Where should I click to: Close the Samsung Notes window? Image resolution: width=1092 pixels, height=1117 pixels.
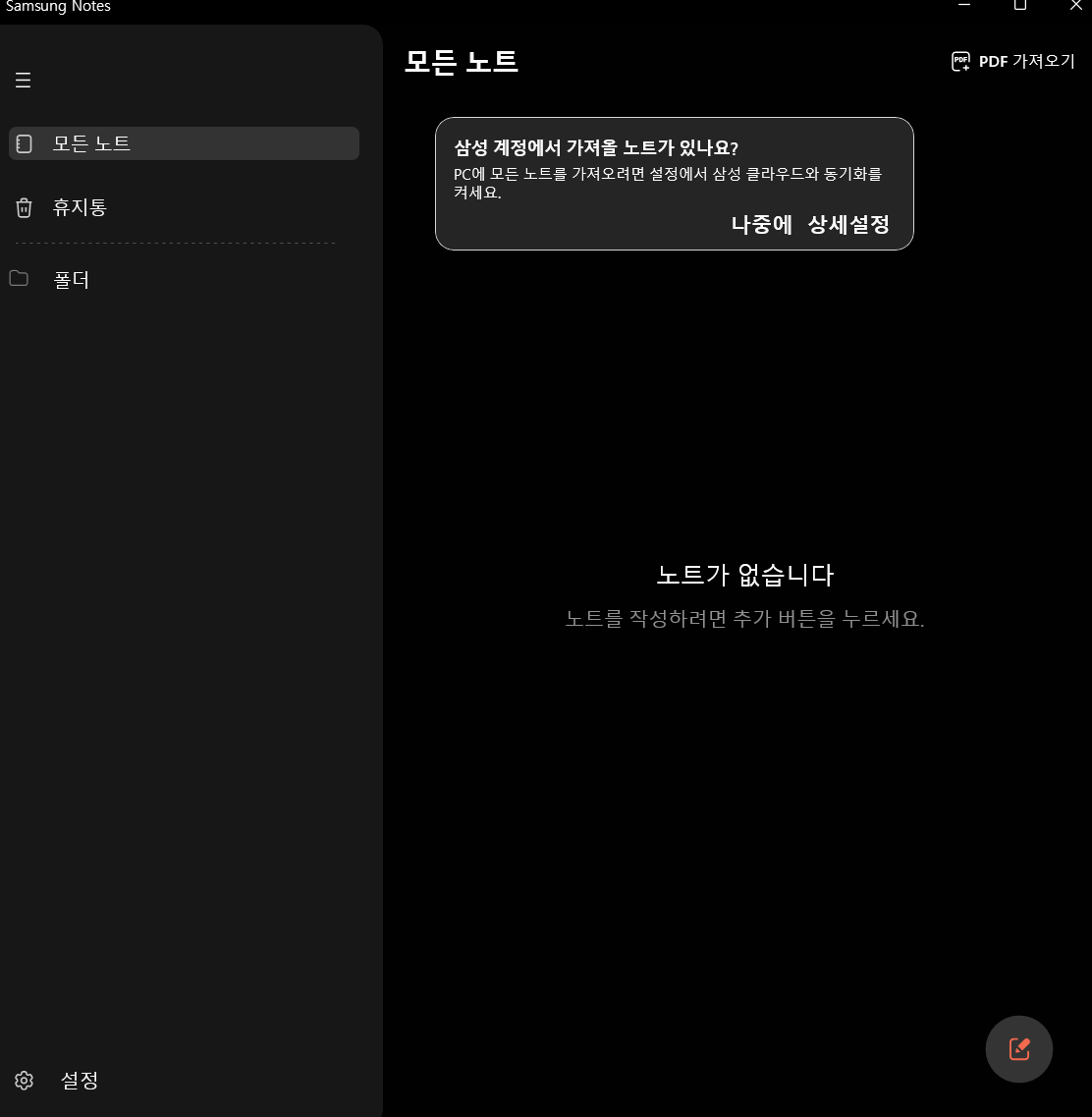click(x=1075, y=6)
